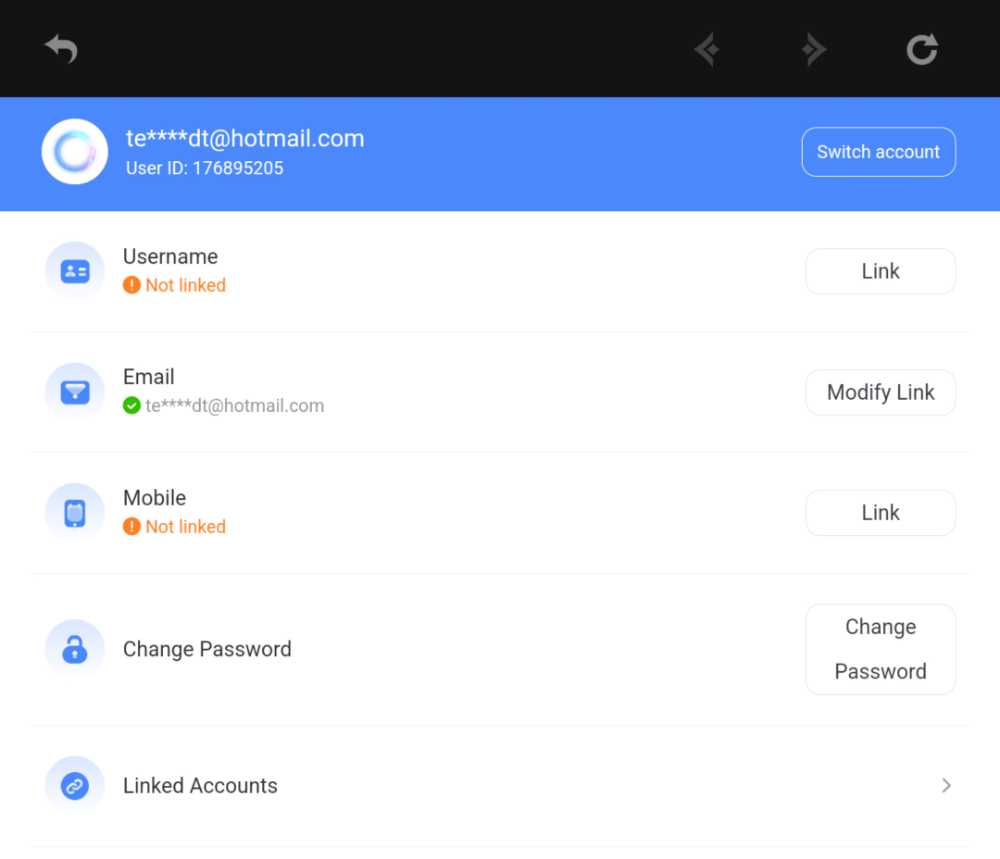The width and height of the screenshot is (1000, 859).
Task: Click the User ID: 176895205 text
Action: point(204,168)
